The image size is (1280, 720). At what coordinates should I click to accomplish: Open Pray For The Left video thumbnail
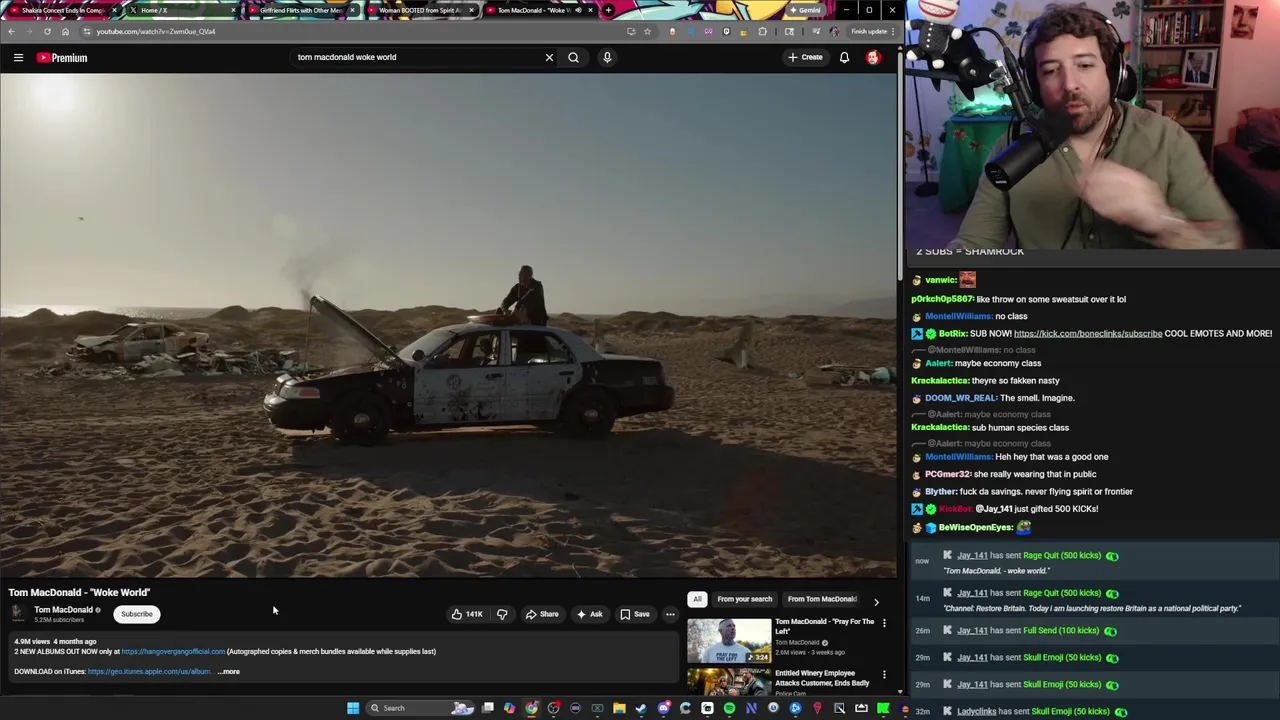click(729, 641)
